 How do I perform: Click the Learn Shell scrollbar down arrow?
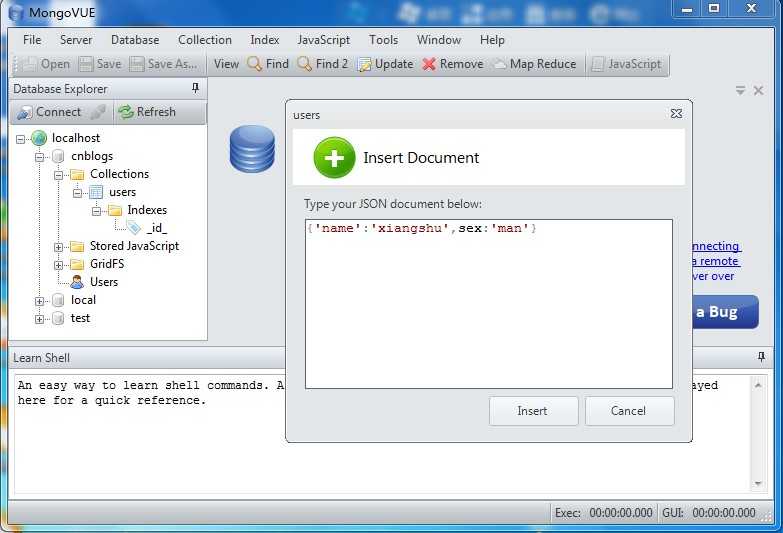pyautogui.click(x=758, y=484)
